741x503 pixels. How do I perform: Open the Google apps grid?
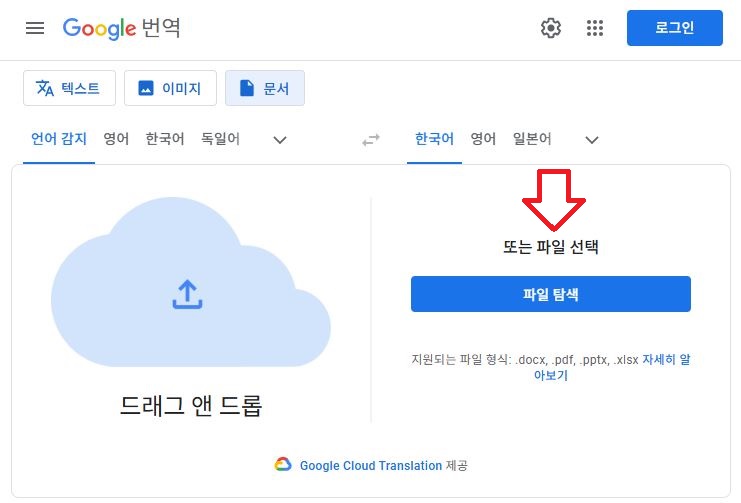tap(595, 28)
